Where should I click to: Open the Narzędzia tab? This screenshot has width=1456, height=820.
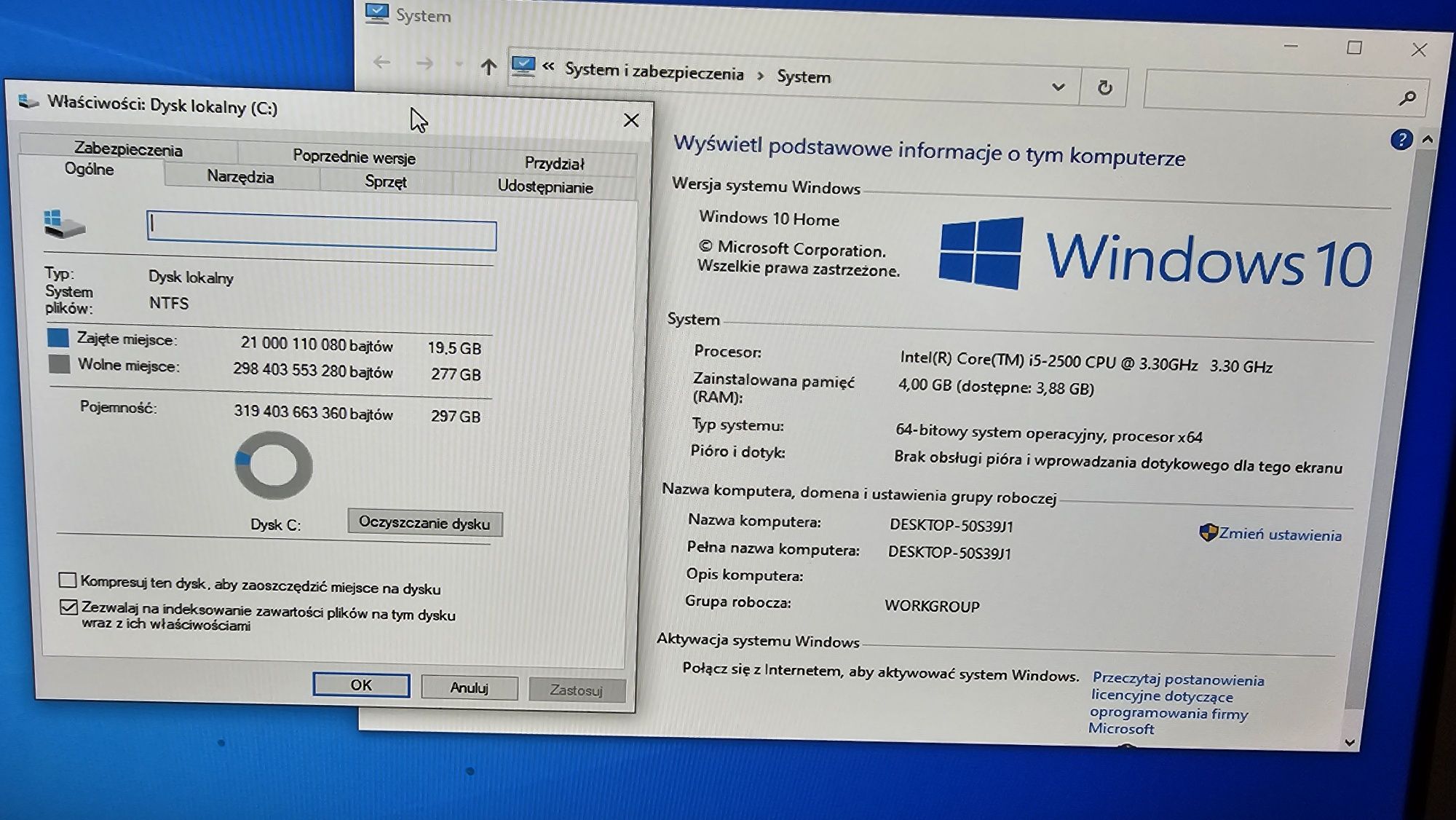click(x=240, y=177)
